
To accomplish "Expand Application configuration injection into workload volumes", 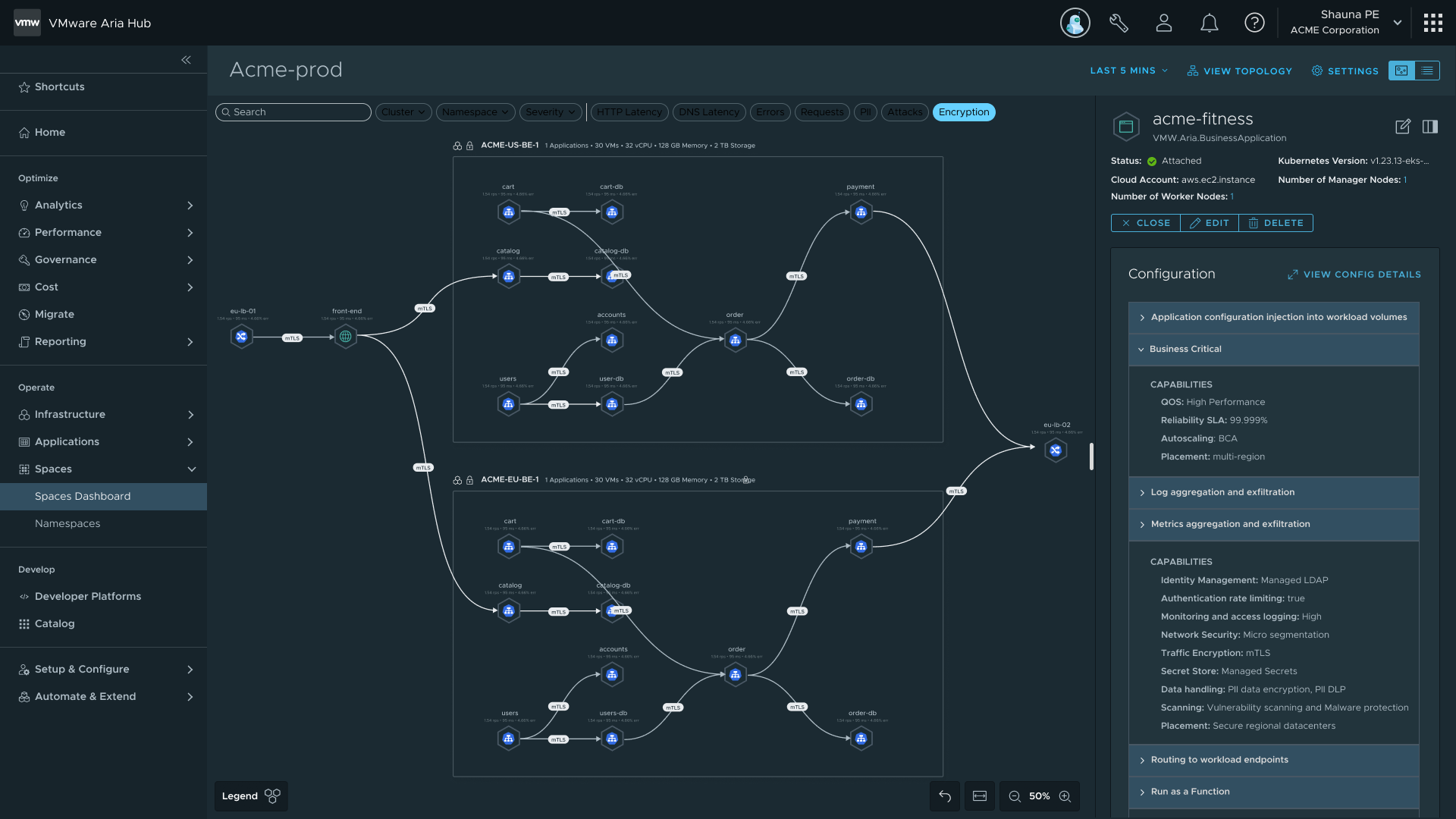I will pos(1273,317).
